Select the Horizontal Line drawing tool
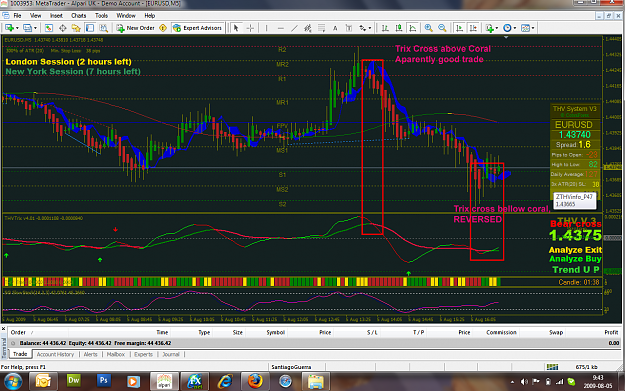Image resolution: width=625 pixels, height=391 pixels. 281,28
